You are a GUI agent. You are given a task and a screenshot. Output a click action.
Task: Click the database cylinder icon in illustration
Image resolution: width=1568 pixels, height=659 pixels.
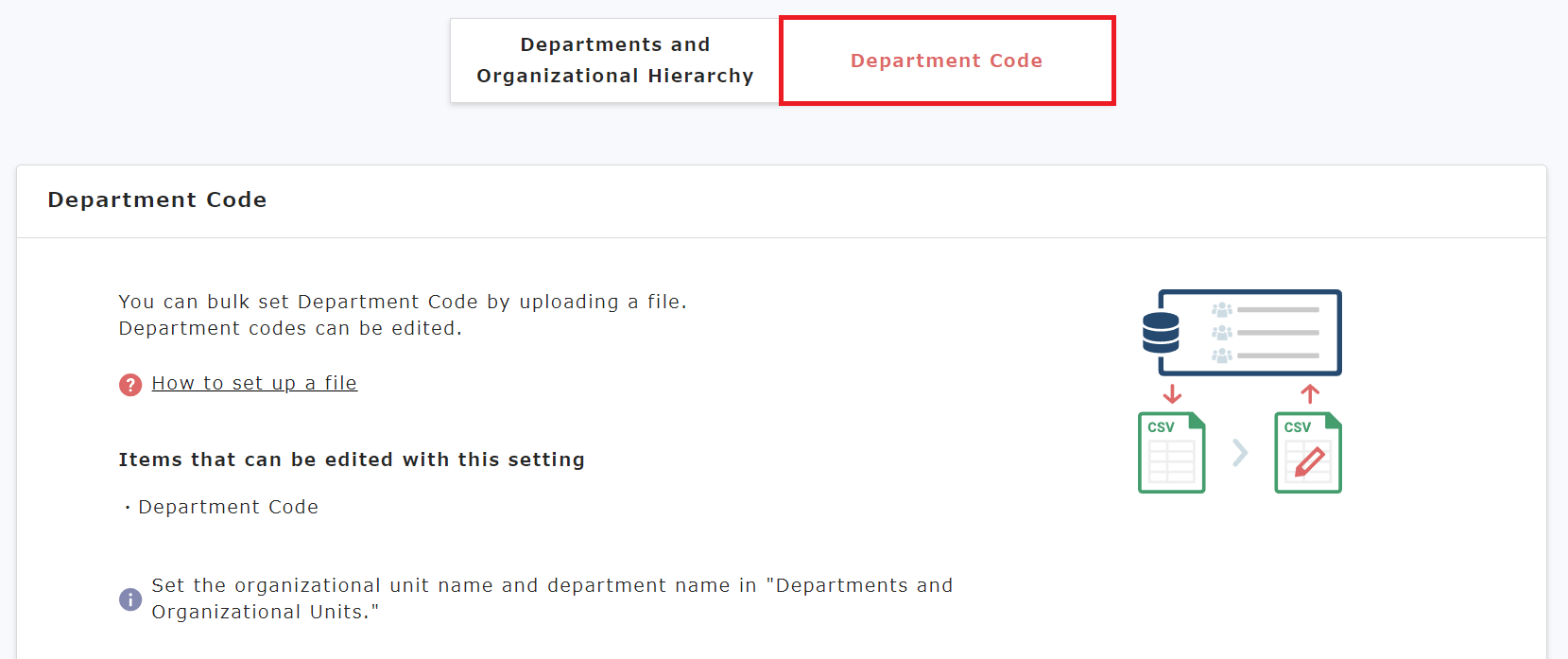point(1161,333)
